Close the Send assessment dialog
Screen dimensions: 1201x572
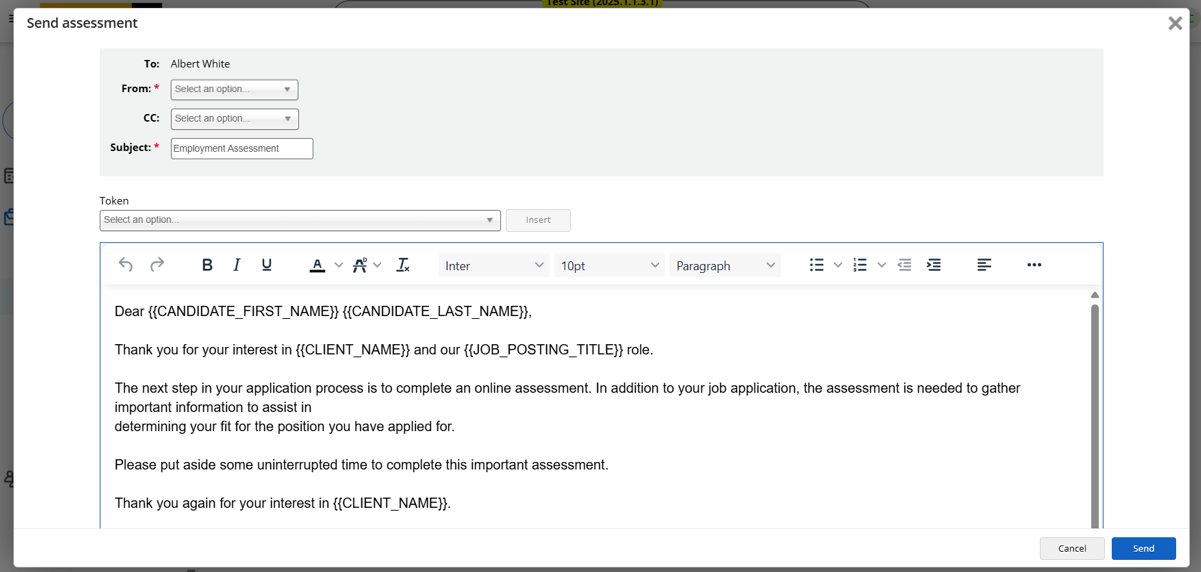1175,23
